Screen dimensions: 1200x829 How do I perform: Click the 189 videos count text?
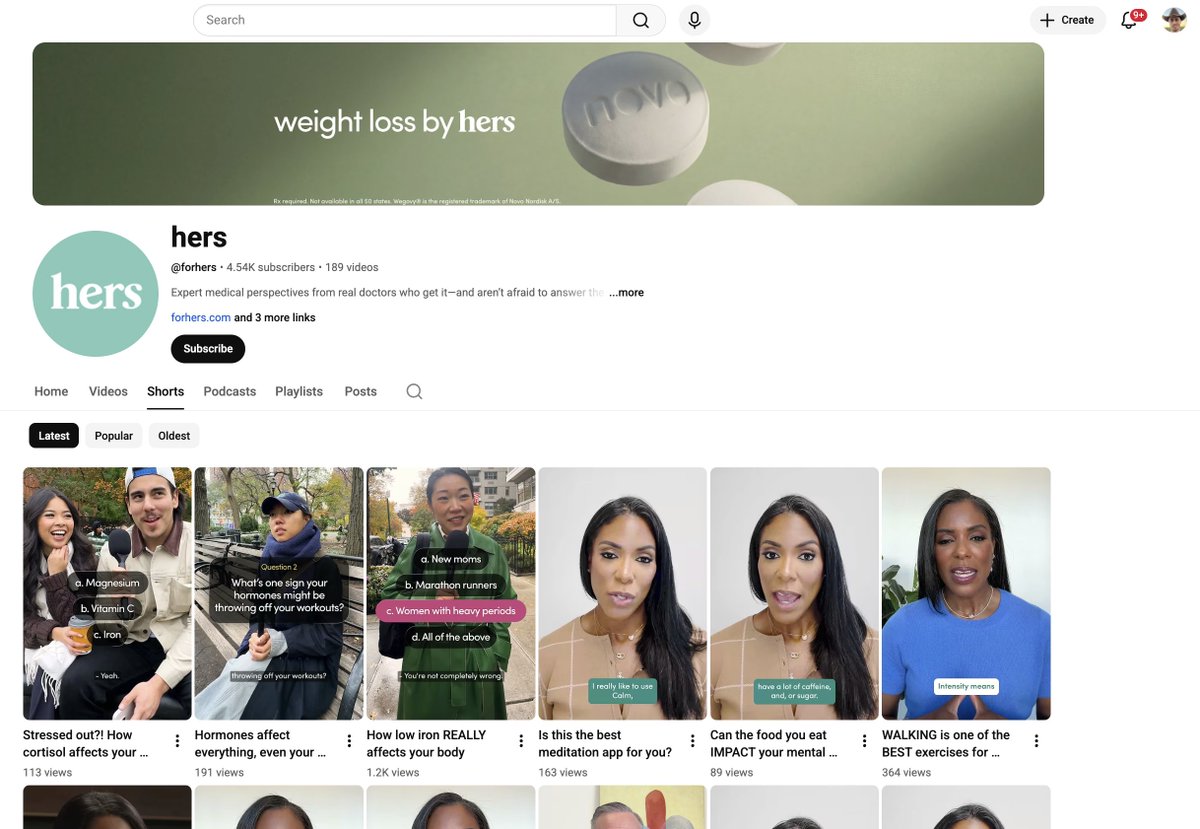click(x=352, y=268)
